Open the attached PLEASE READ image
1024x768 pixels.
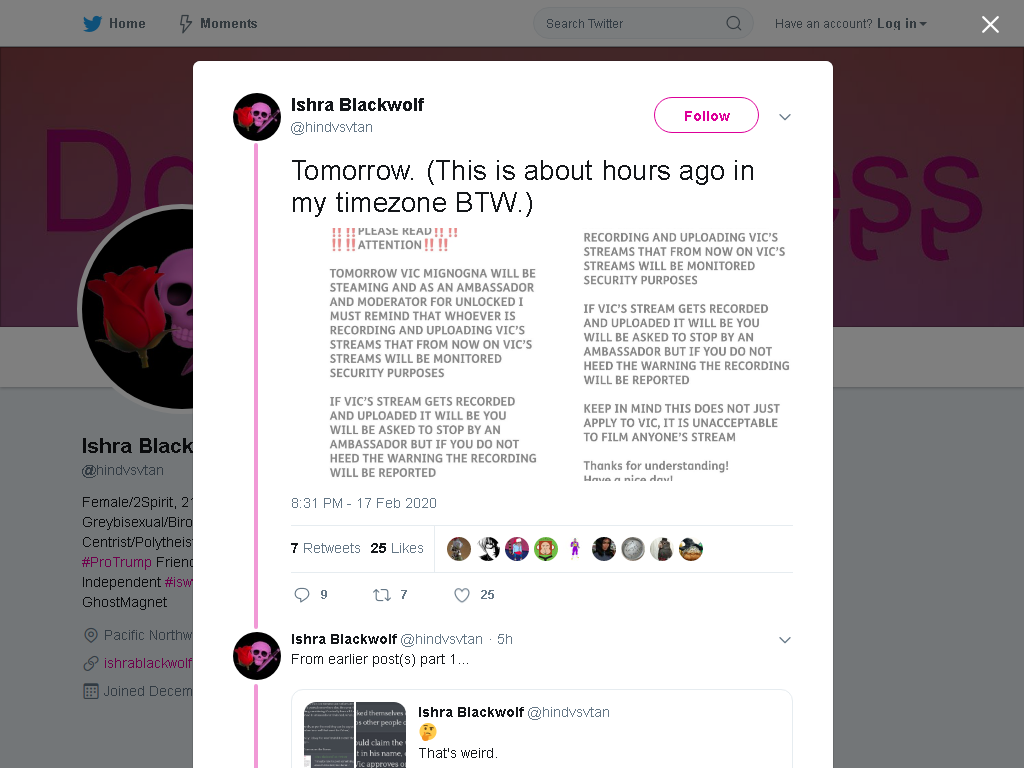click(541, 353)
